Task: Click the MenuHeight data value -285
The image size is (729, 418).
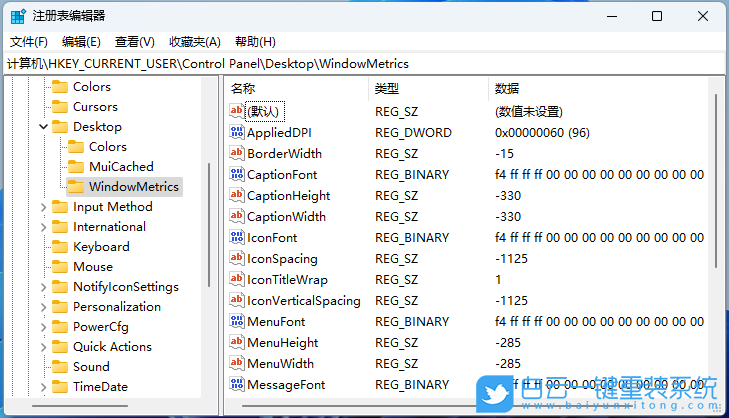Action: pos(508,343)
